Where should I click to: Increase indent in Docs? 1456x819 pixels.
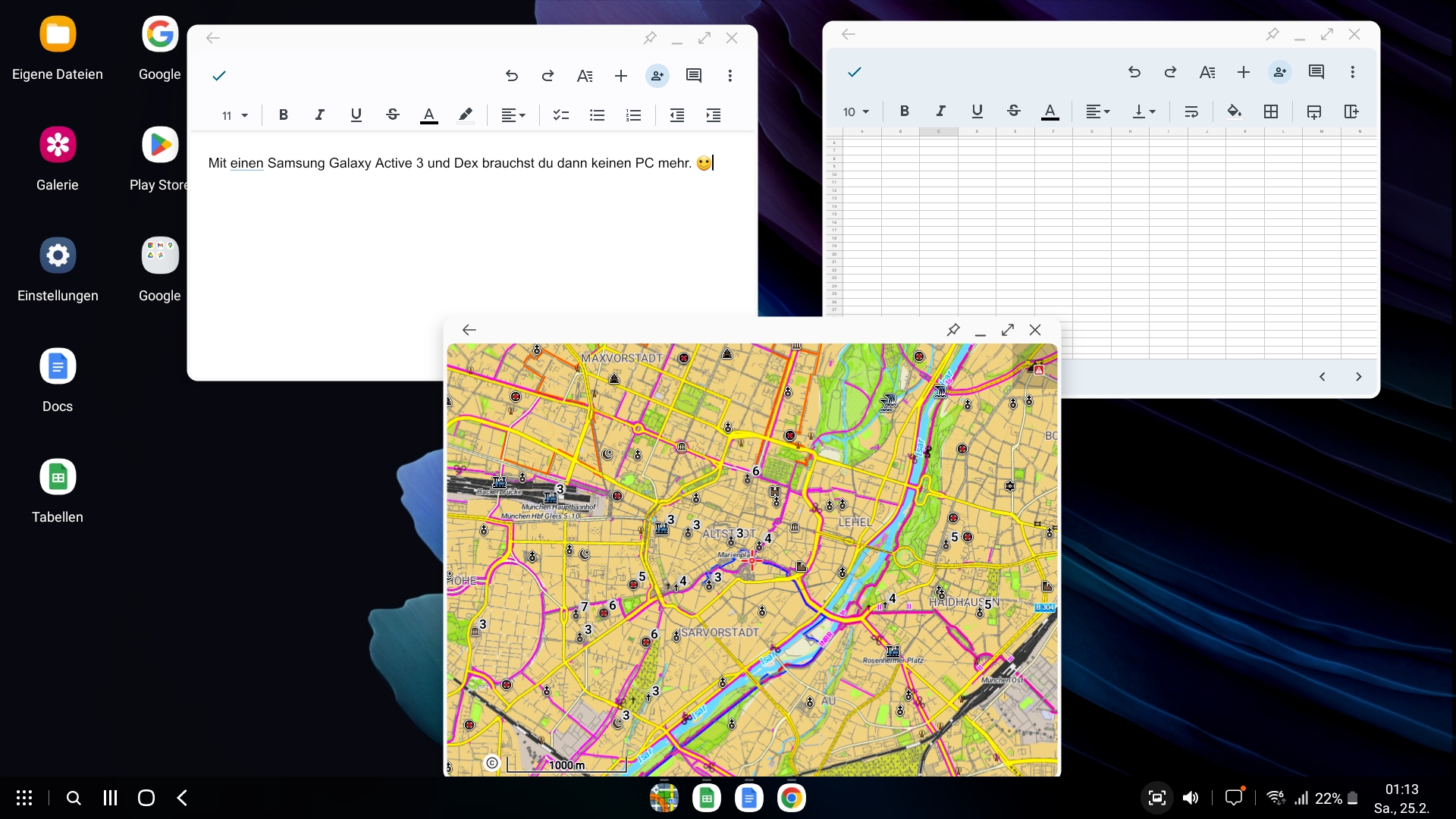click(x=714, y=115)
